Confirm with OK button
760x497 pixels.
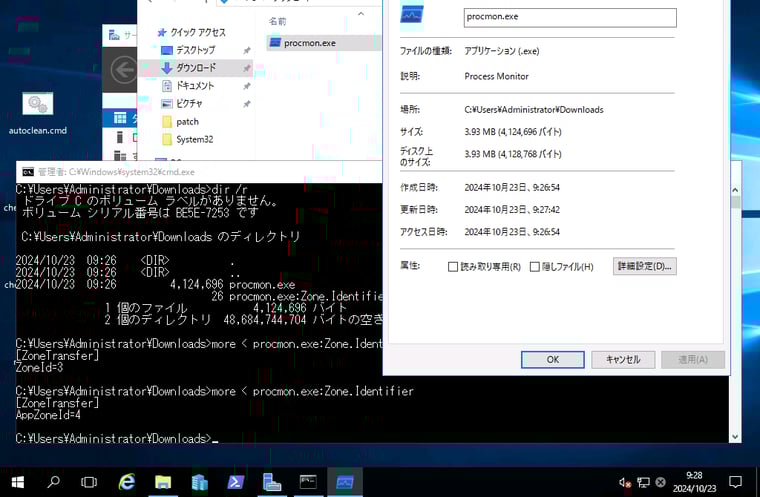(553, 359)
